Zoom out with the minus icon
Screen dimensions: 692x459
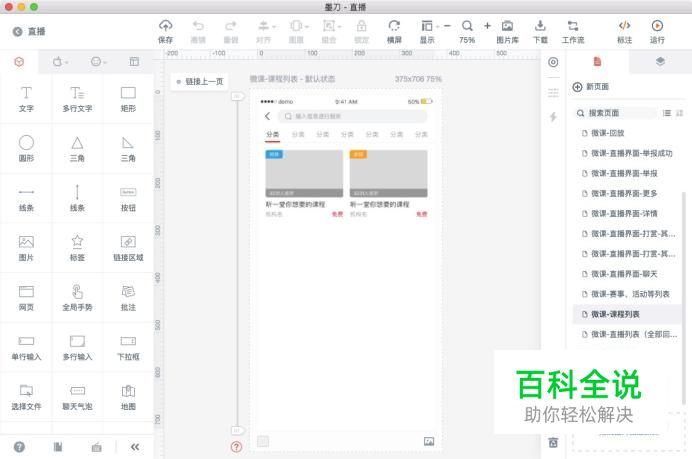[447, 26]
